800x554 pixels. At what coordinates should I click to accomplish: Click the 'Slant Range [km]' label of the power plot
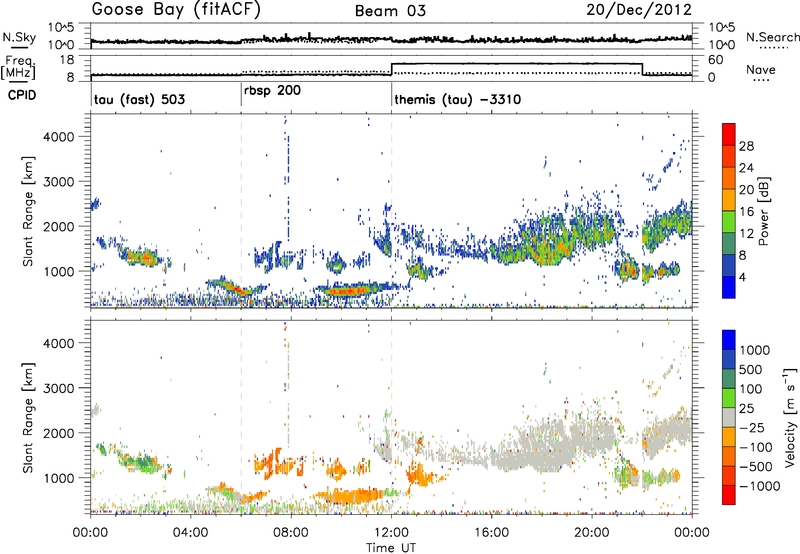point(28,211)
